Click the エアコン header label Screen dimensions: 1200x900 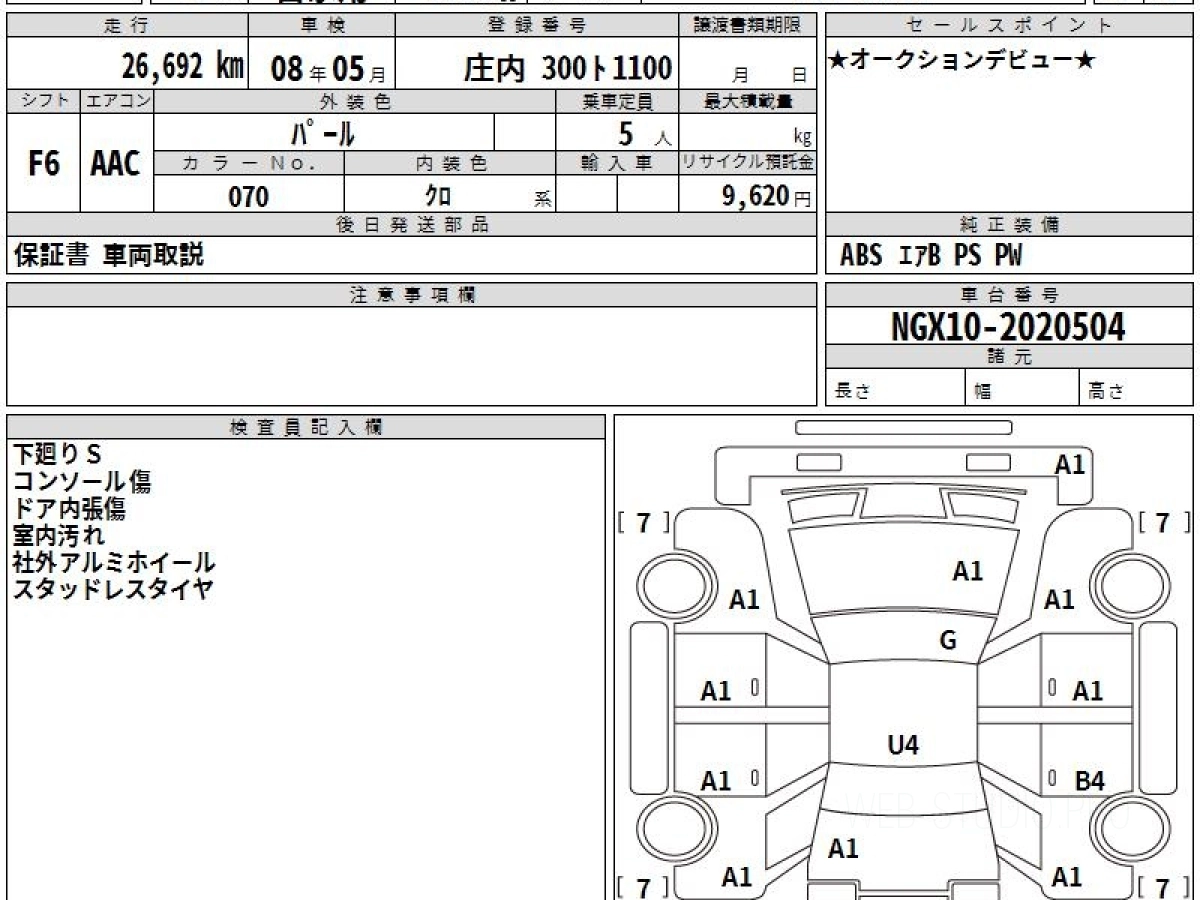117,101
